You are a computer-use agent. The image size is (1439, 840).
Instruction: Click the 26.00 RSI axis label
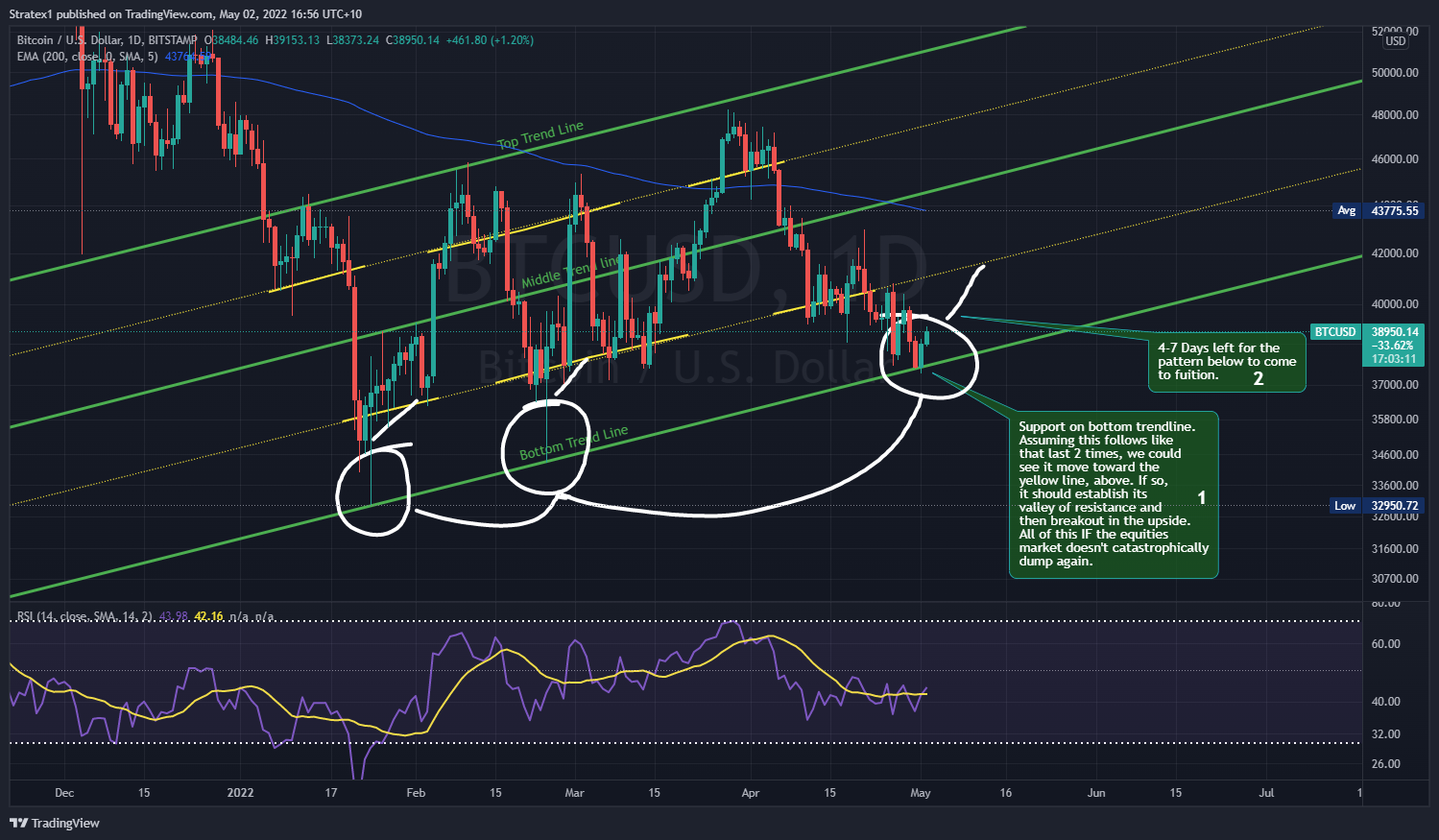(x=1386, y=764)
